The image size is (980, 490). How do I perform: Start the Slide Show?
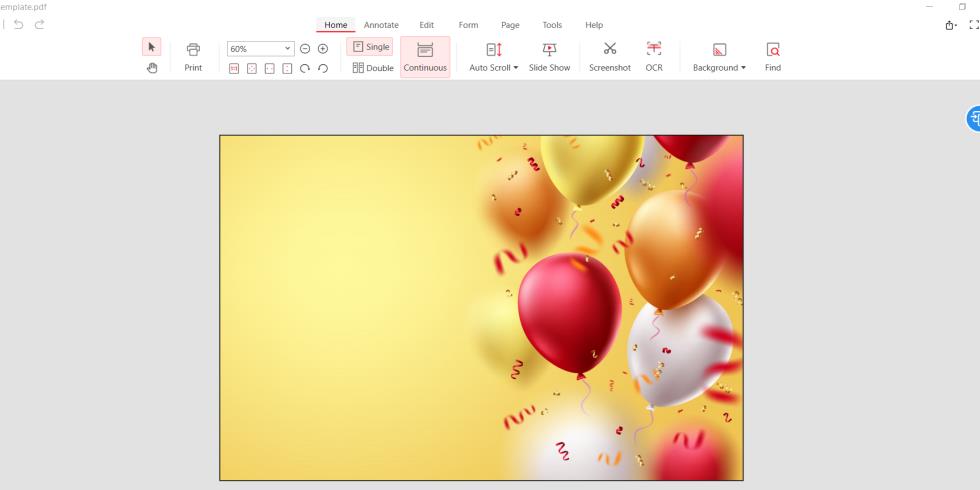point(549,56)
